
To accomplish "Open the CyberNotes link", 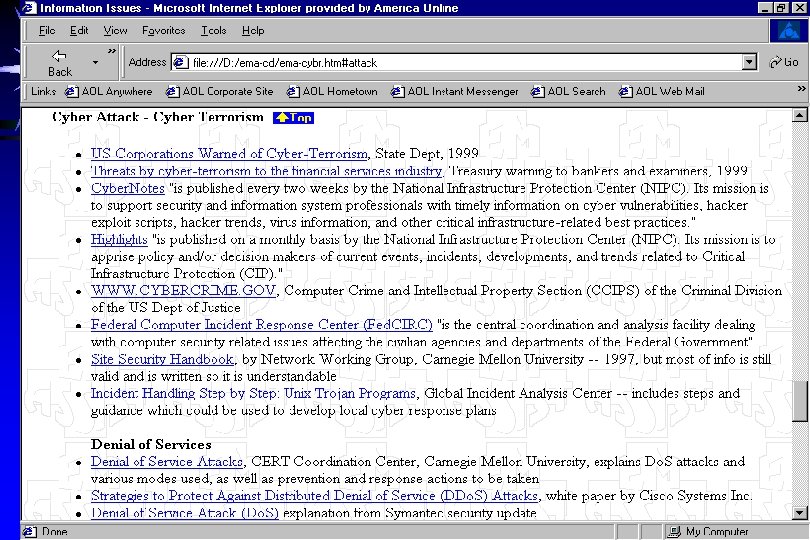I will pyautogui.click(x=128, y=188).
